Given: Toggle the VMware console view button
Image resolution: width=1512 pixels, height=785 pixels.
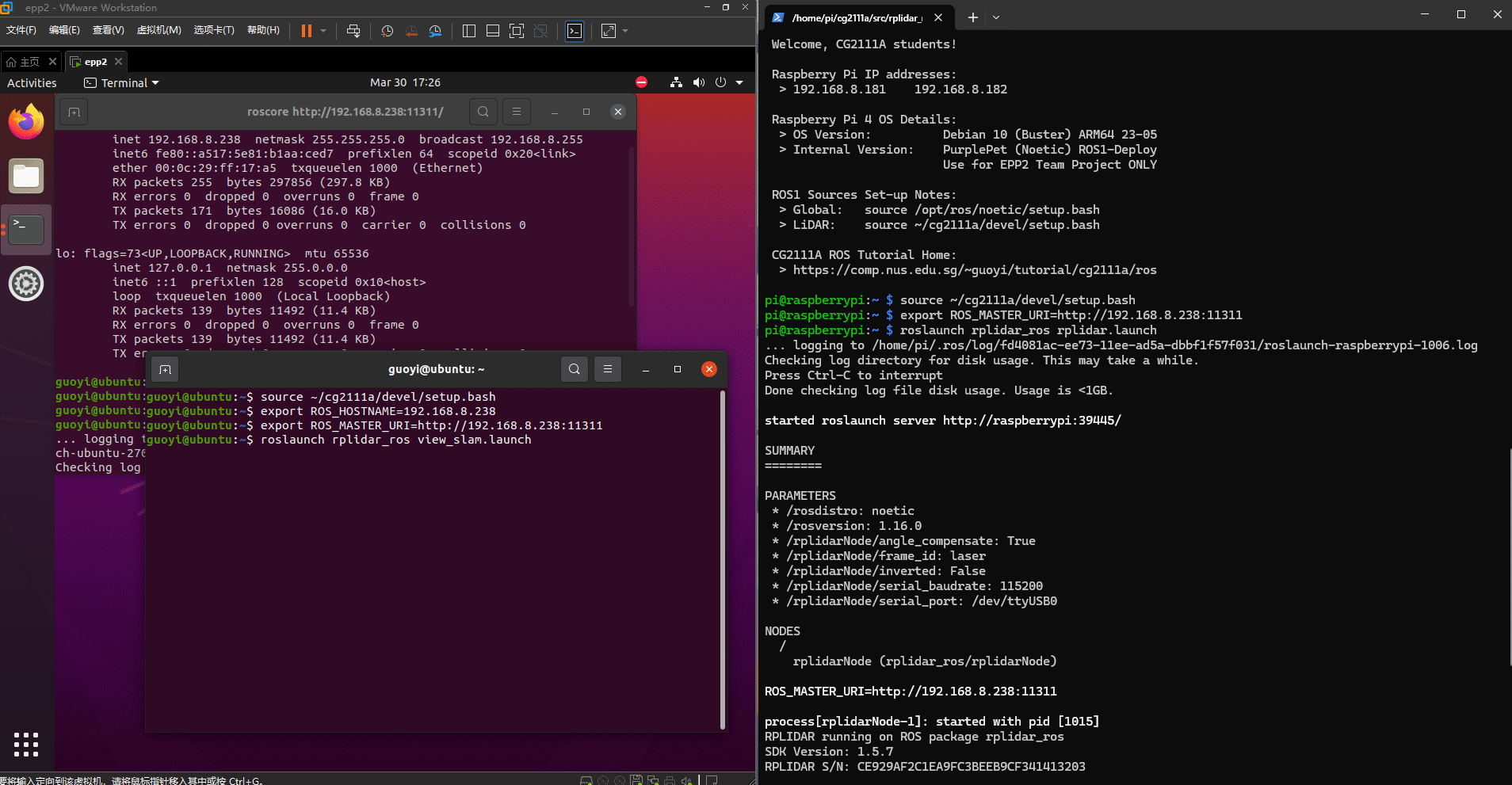Looking at the screenshot, I should 575,31.
